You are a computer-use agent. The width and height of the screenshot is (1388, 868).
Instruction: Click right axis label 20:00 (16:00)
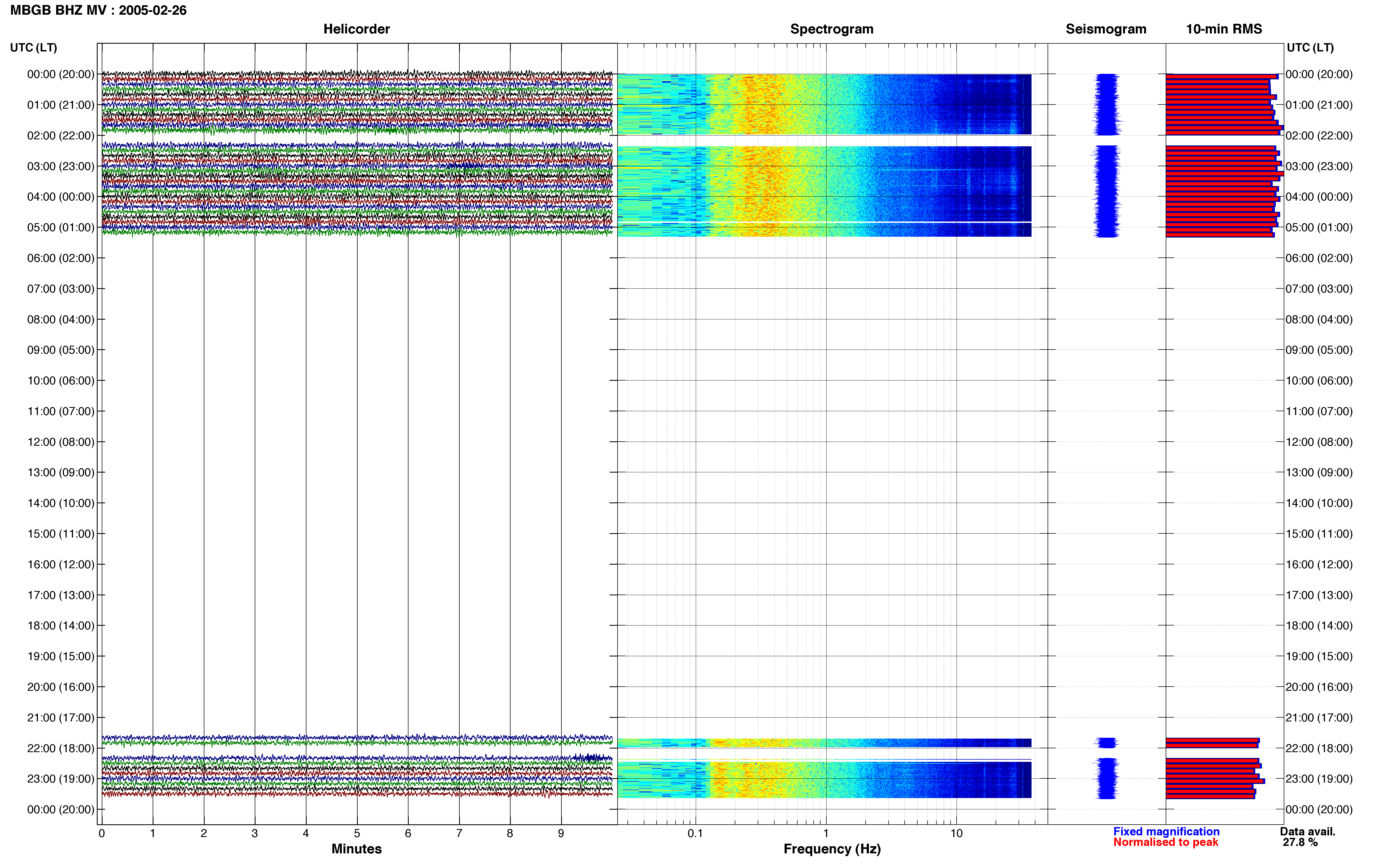(x=1319, y=687)
